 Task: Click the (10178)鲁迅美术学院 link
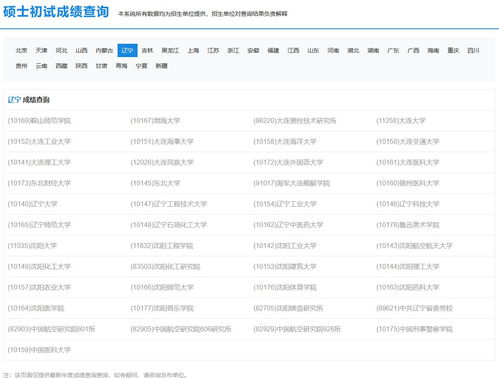pos(408,225)
